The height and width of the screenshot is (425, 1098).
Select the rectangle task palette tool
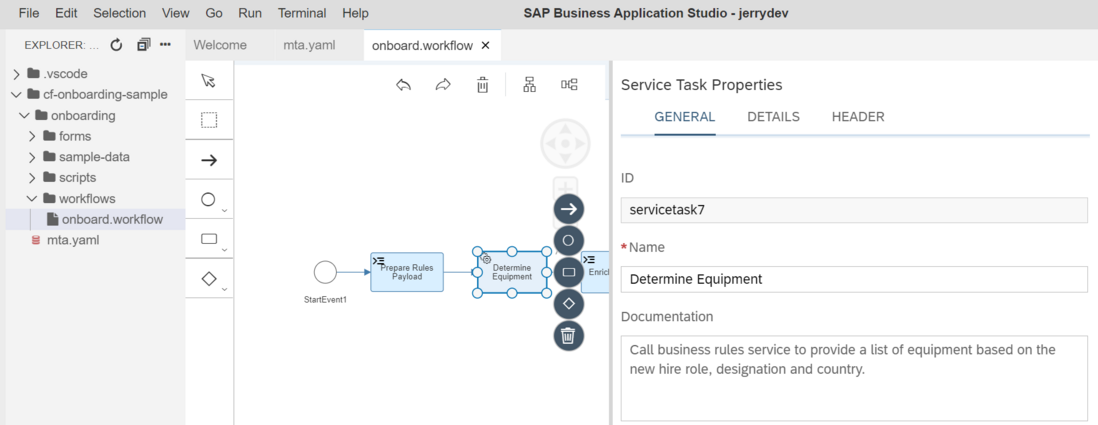click(208, 239)
